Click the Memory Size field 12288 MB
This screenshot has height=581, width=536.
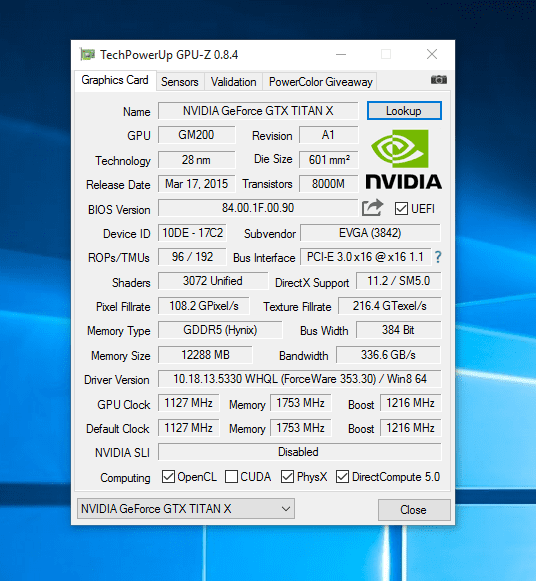click(x=205, y=355)
